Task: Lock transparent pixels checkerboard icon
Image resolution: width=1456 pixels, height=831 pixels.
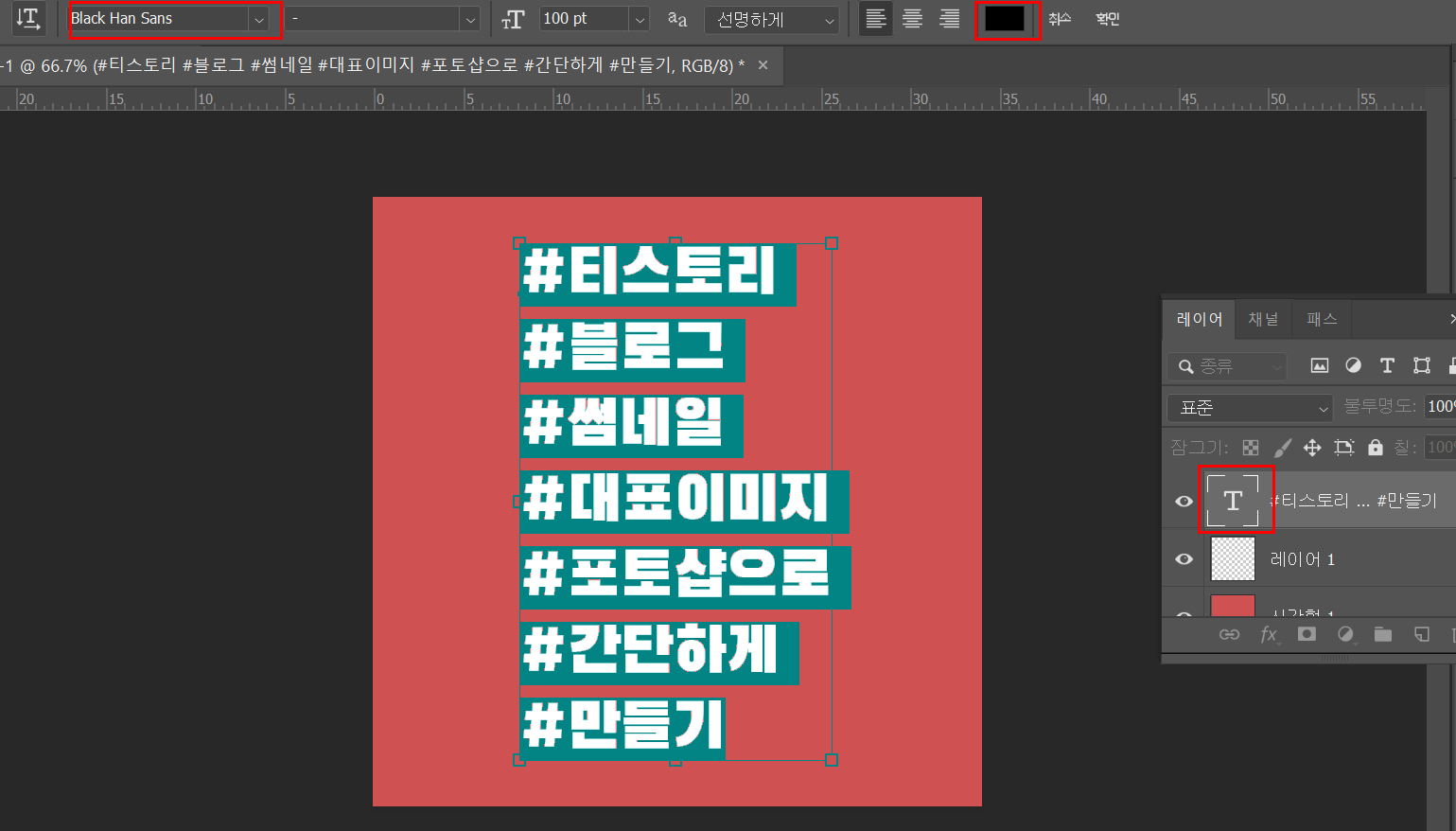Action: (1251, 448)
